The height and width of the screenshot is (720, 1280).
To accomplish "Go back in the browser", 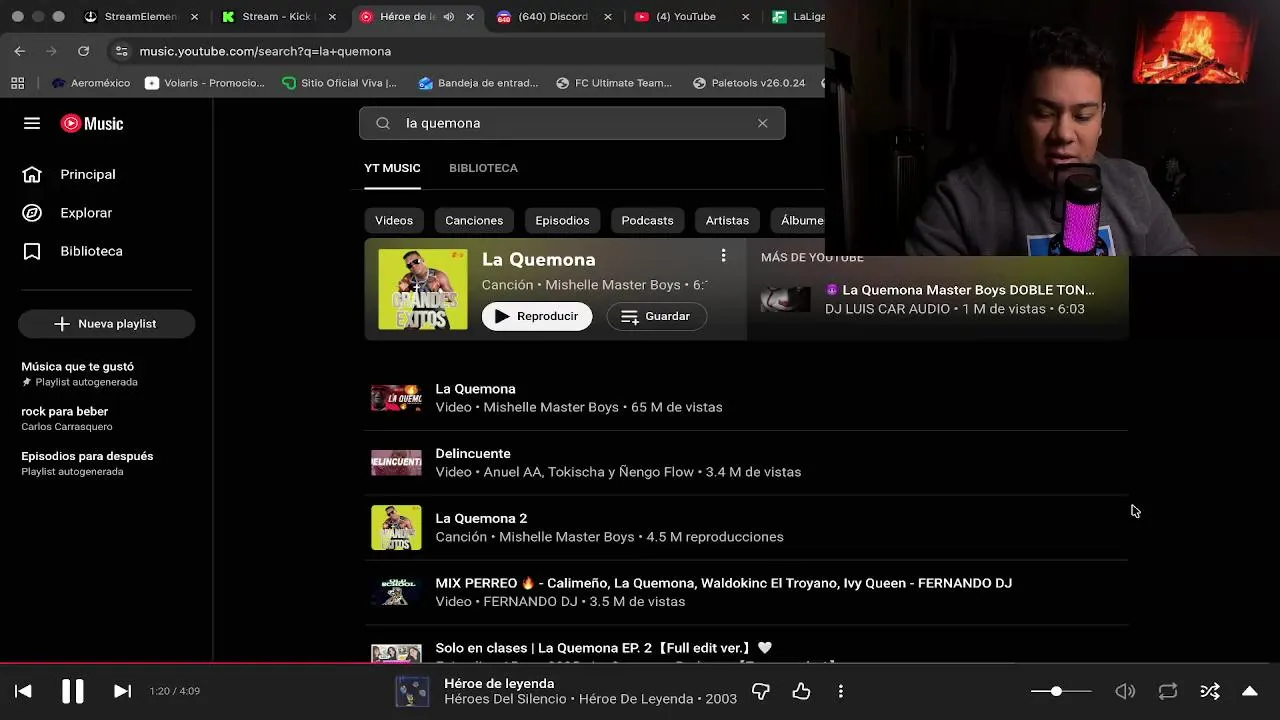I will coord(20,51).
